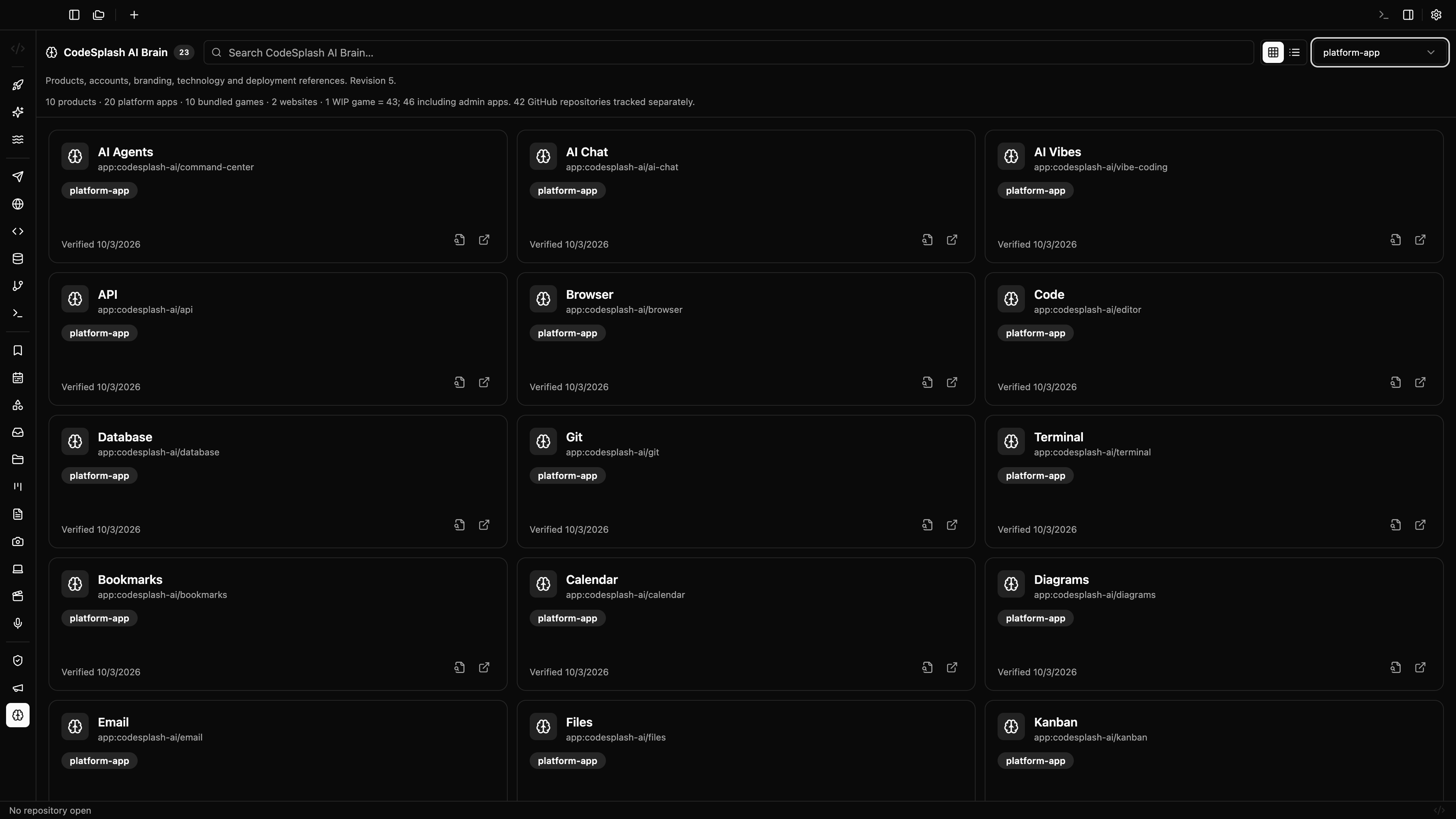Open the rocket launch sidebar icon

coord(17,85)
